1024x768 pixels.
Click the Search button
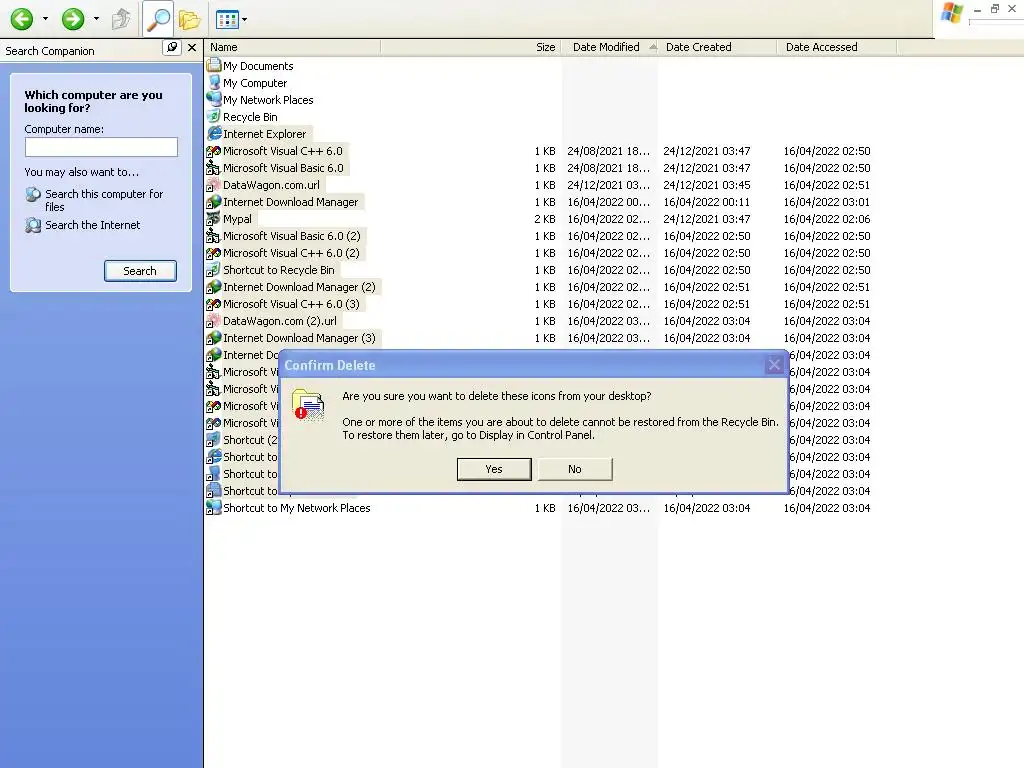(x=140, y=271)
